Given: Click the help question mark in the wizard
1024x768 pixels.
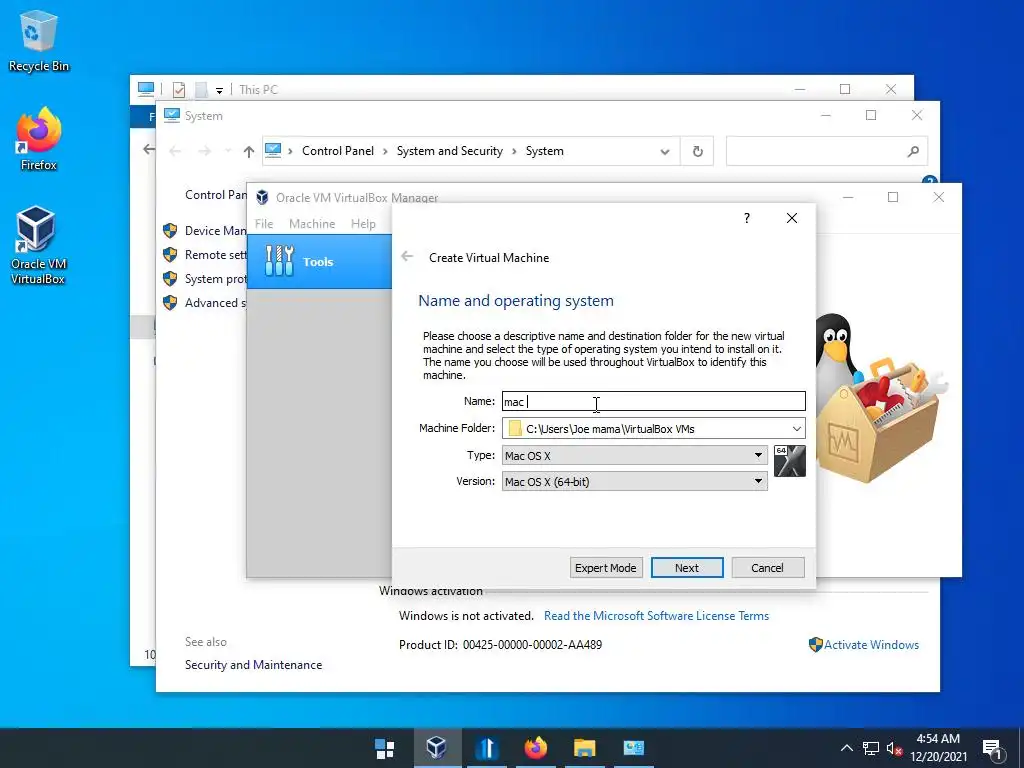Looking at the screenshot, I should coord(747,218).
